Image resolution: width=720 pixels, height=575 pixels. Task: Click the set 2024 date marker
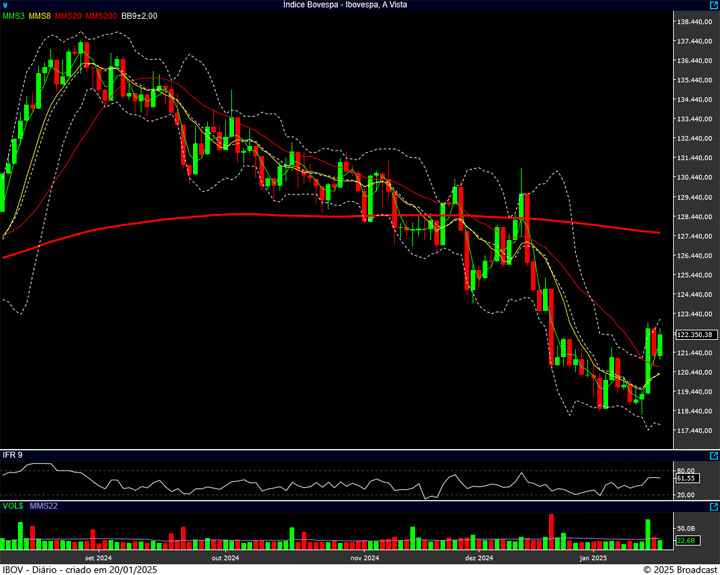click(x=98, y=558)
